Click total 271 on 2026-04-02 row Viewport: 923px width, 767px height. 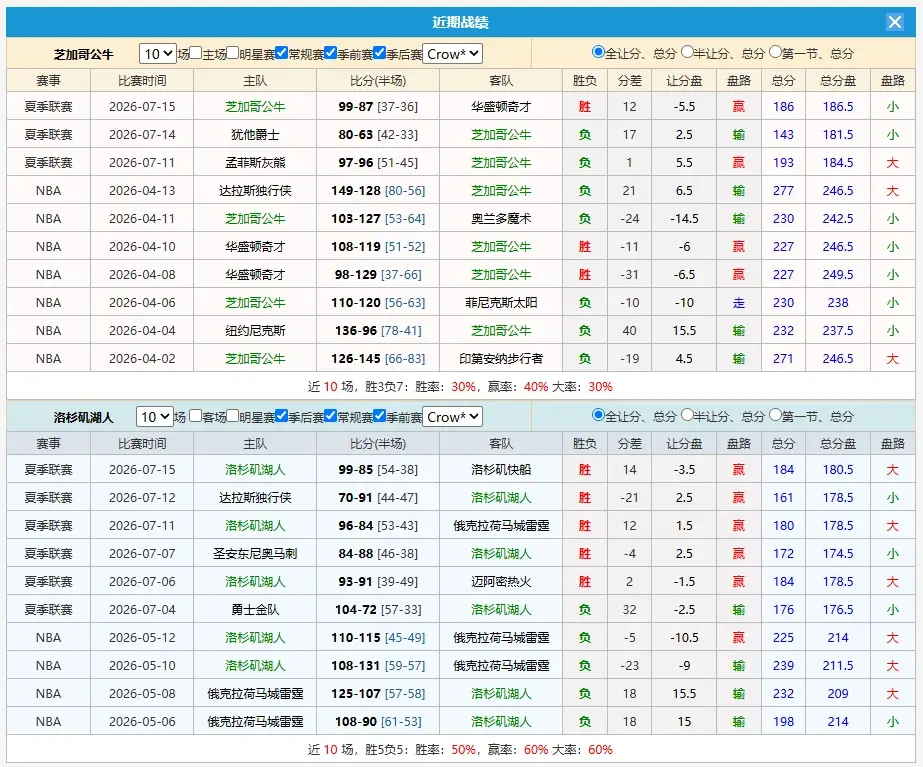click(783, 358)
